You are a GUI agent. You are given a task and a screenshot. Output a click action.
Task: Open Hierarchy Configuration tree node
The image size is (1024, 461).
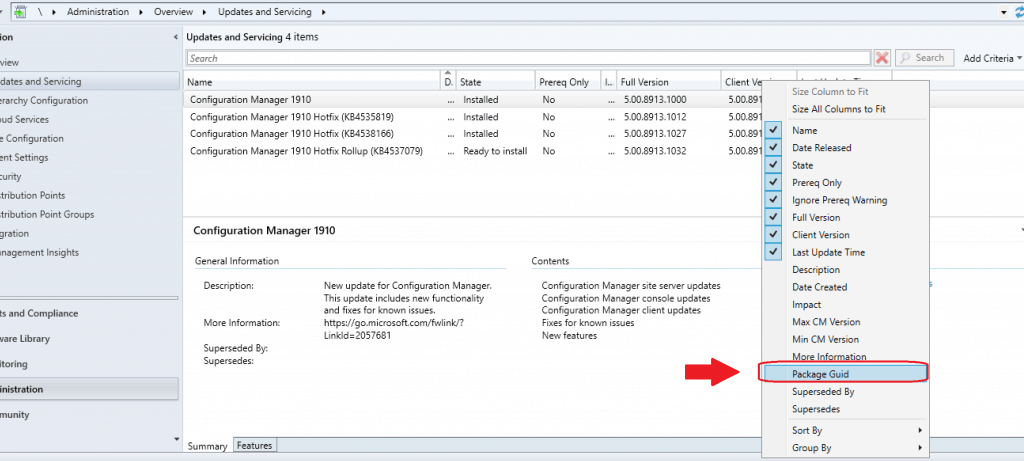[x=44, y=101]
